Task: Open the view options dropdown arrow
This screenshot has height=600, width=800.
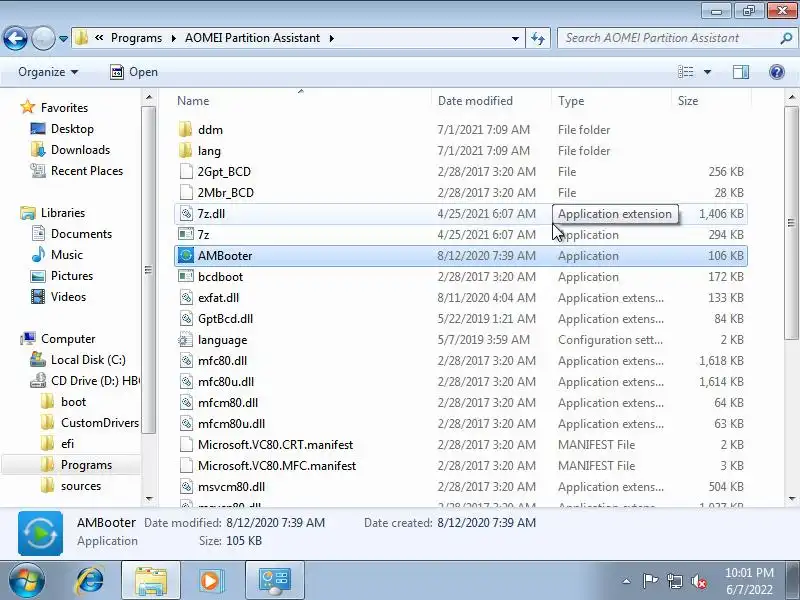Action: pos(708,72)
